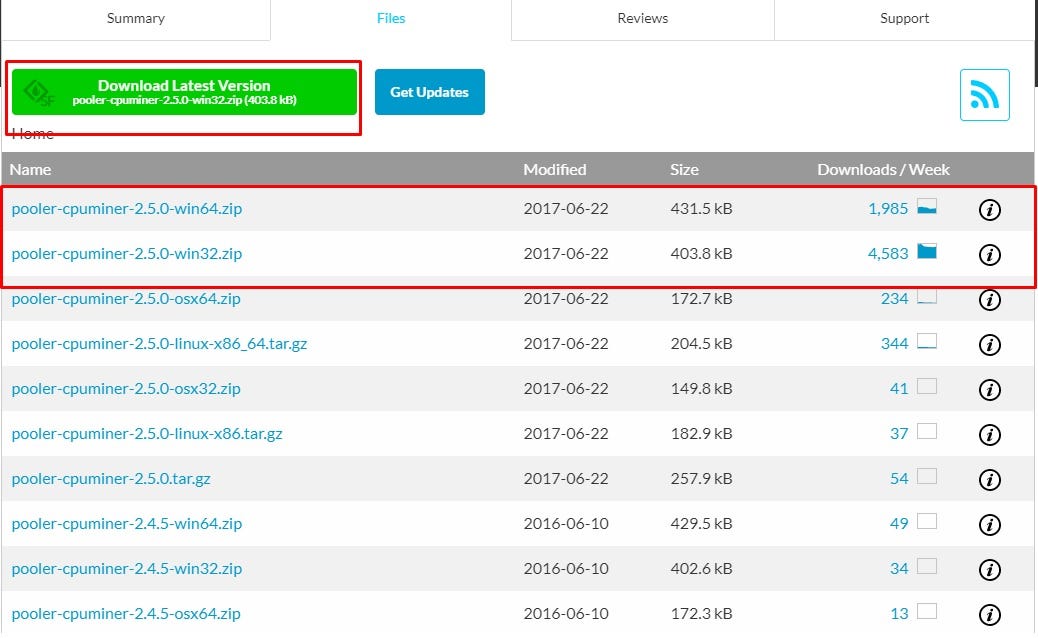The height and width of the screenshot is (638, 1038).
Task: Click the Download Latest Version button
Action: [184, 92]
